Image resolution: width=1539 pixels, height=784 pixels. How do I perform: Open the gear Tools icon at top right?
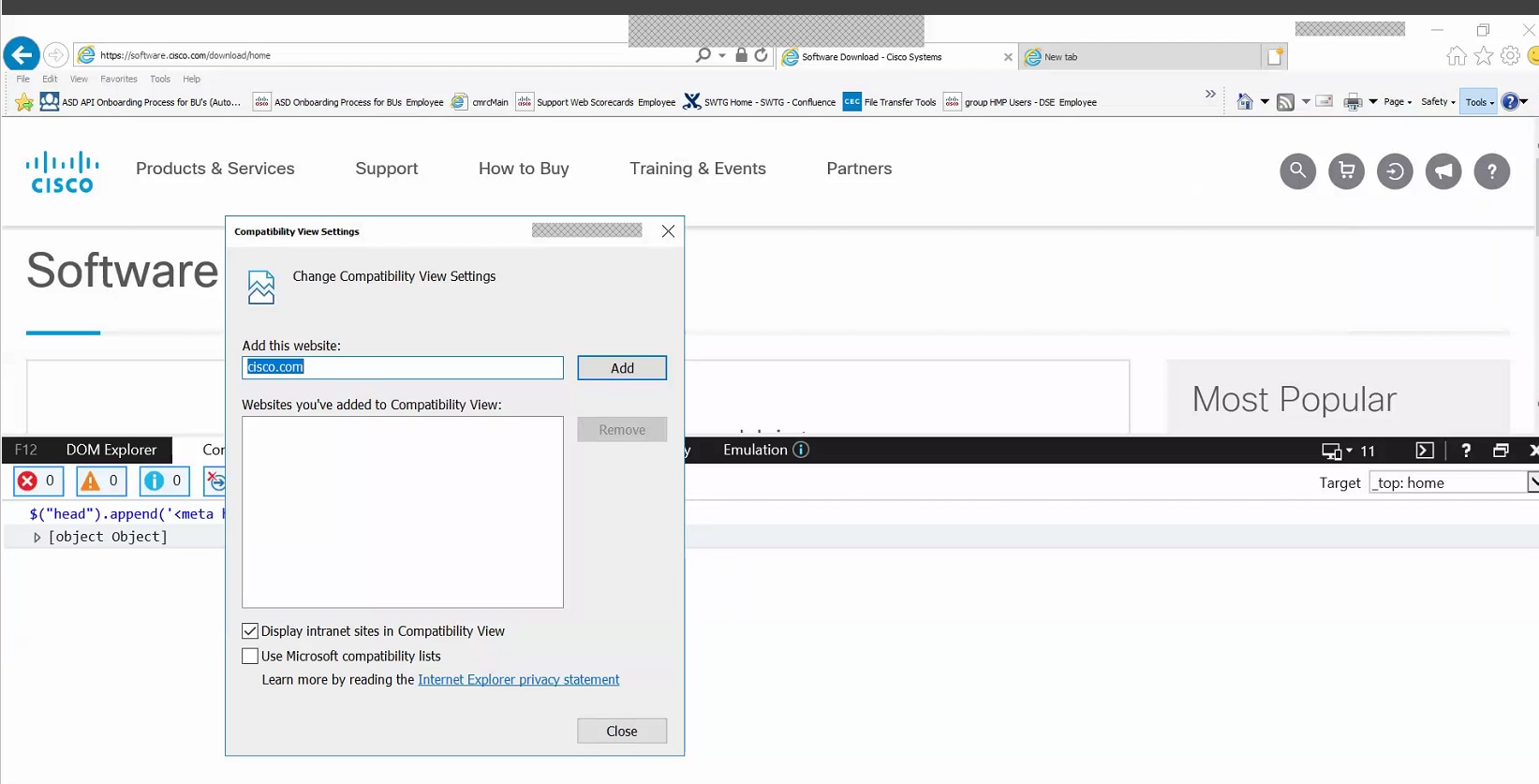1510,56
